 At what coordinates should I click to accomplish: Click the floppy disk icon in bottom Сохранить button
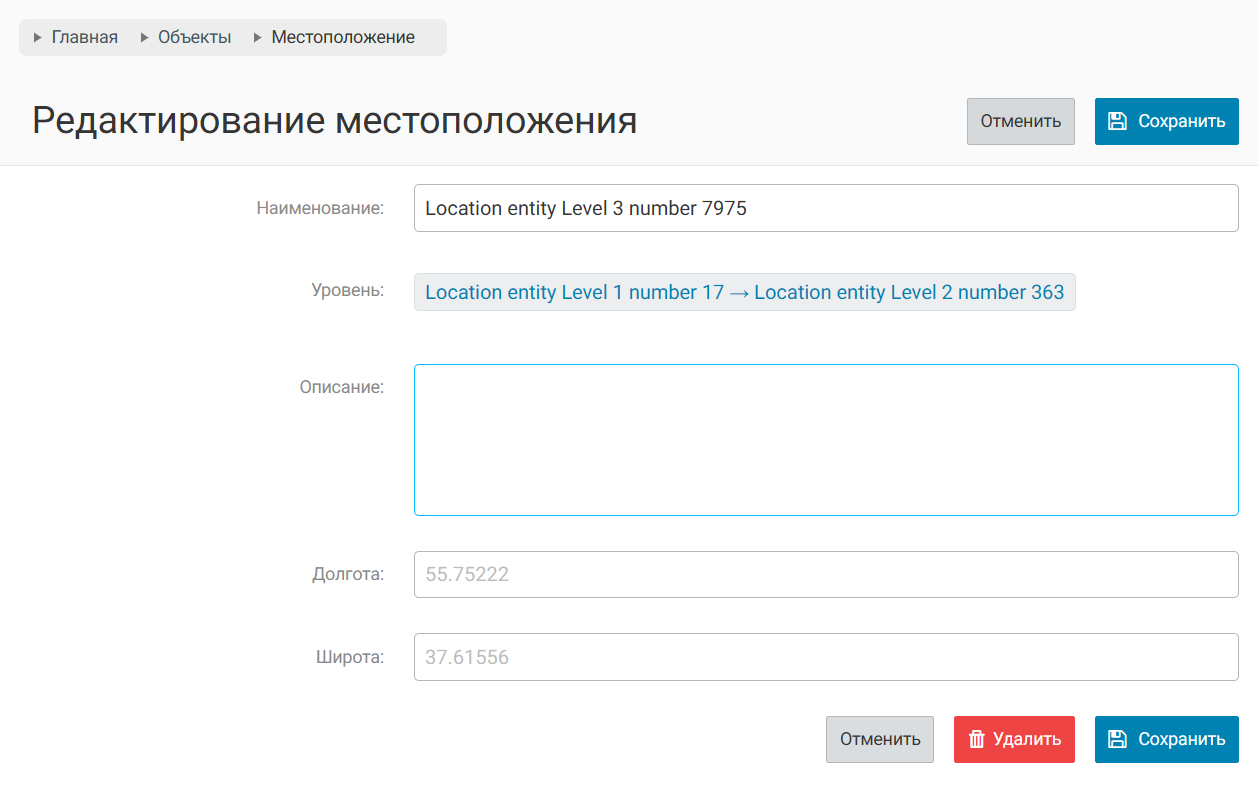click(1118, 739)
